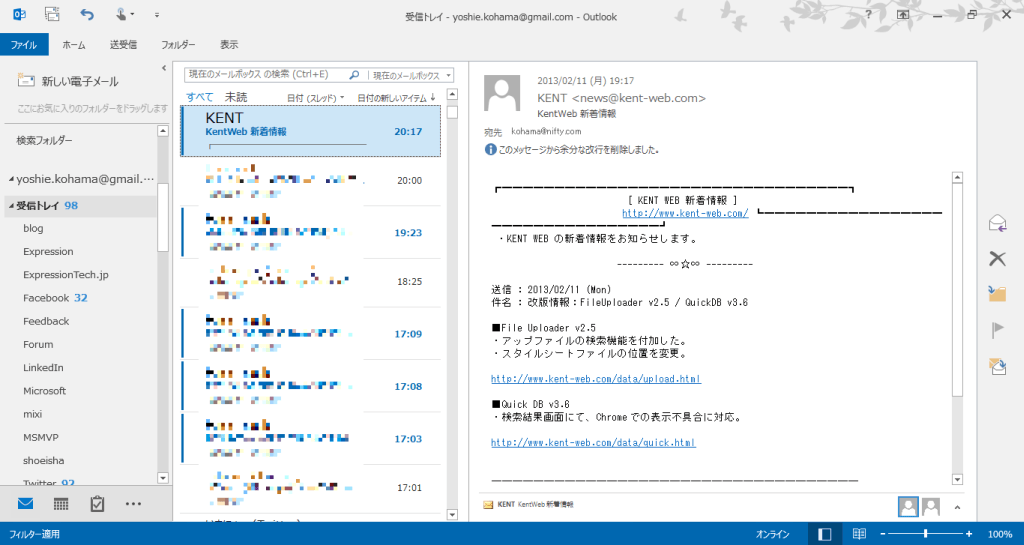Select the message received at 18:25

pos(311,282)
